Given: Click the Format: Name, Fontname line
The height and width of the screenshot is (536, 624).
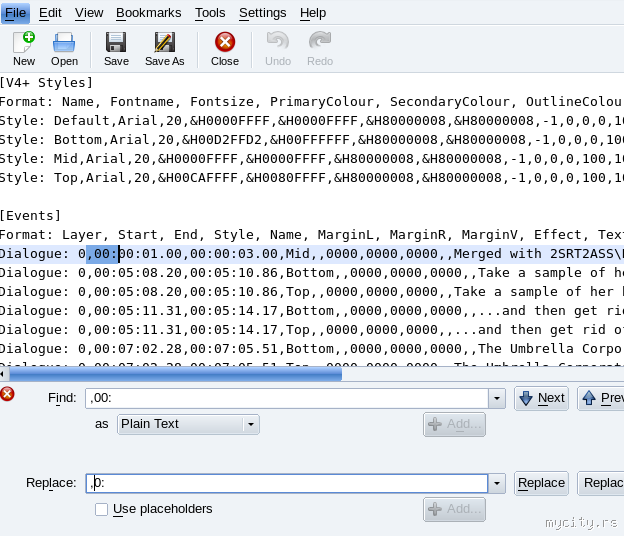Looking at the screenshot, I should [x=312, y=101].
